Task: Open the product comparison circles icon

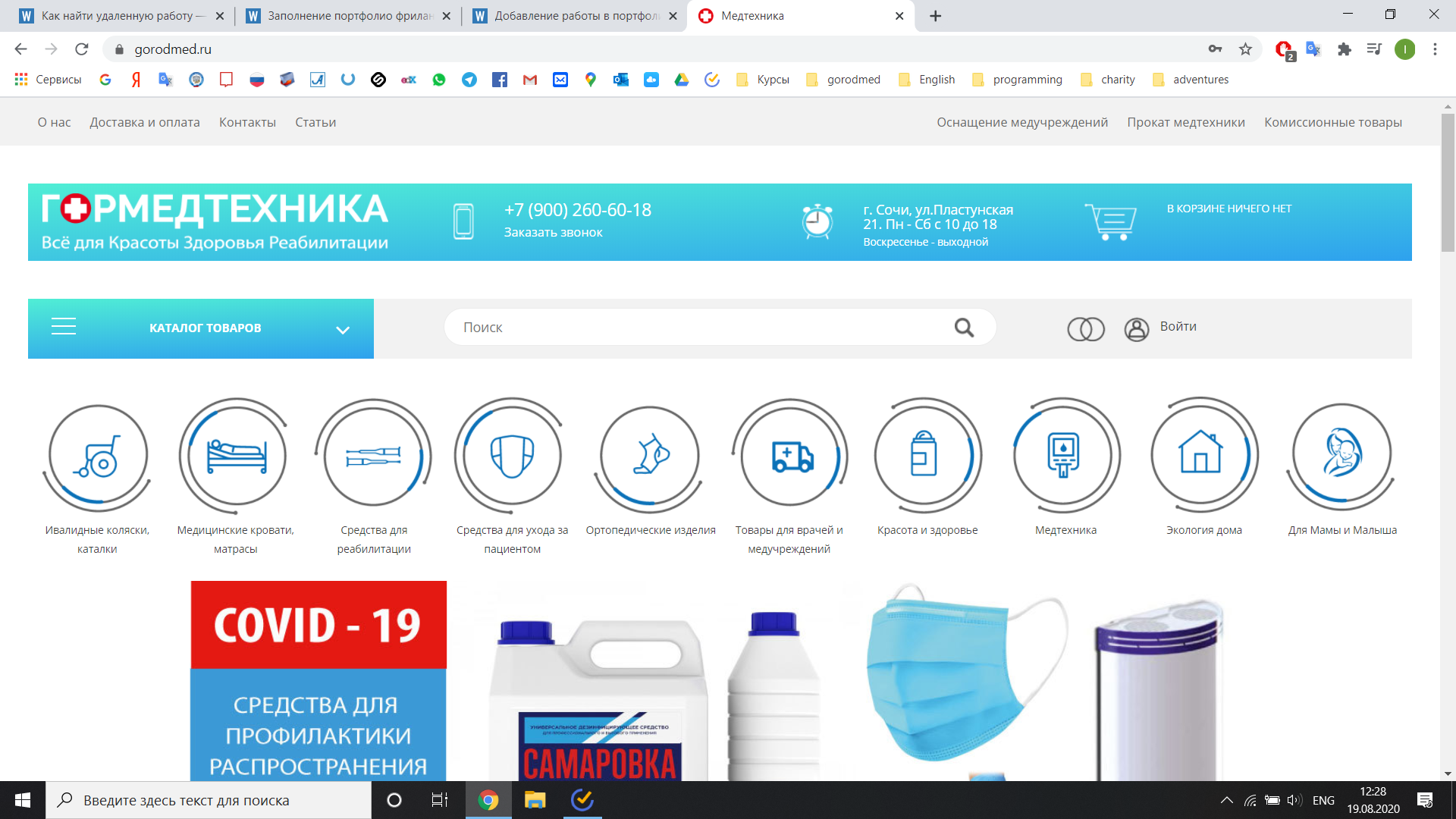Action: tap(1086, 328)
